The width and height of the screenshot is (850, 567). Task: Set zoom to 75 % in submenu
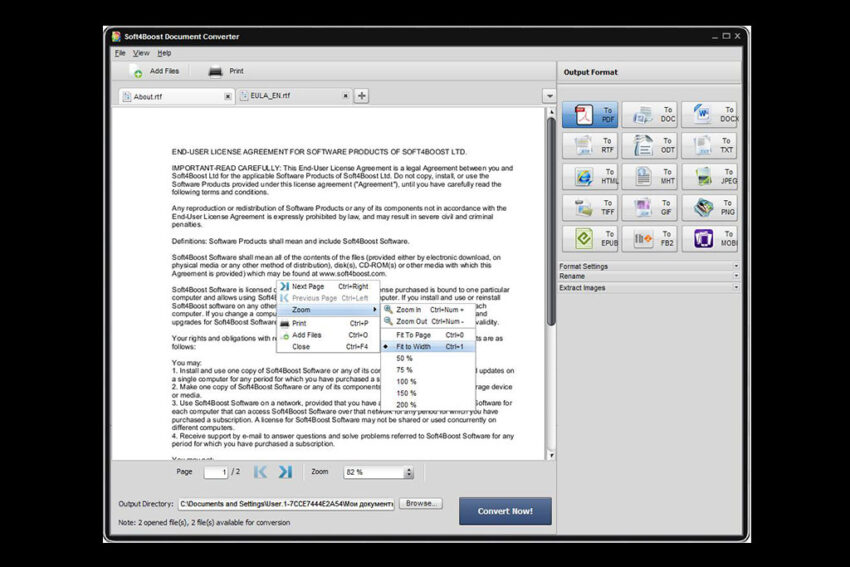pos(428,370)
